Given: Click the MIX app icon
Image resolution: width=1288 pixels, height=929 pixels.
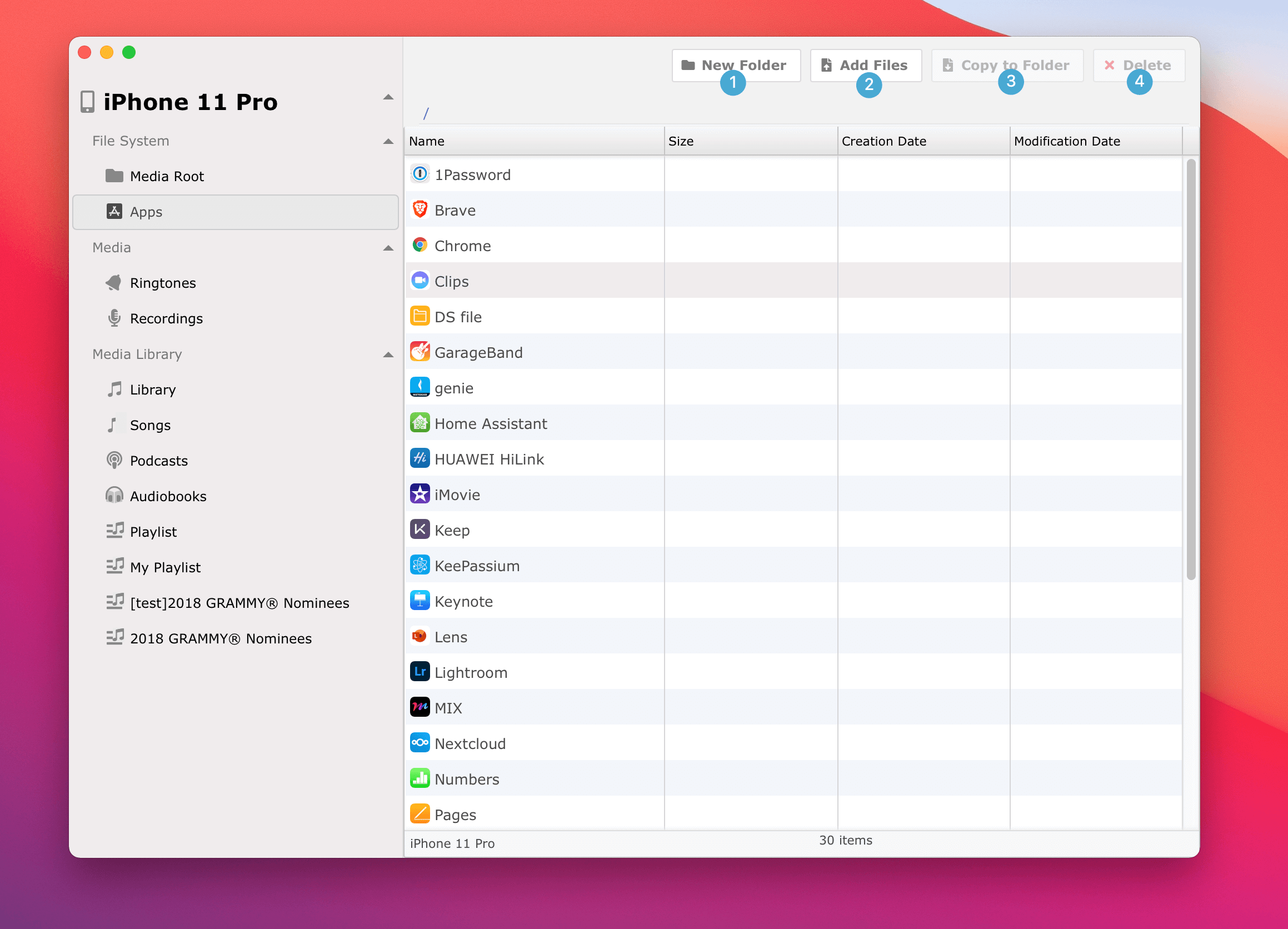Looking at the screenshot, I should coord(420,707).
